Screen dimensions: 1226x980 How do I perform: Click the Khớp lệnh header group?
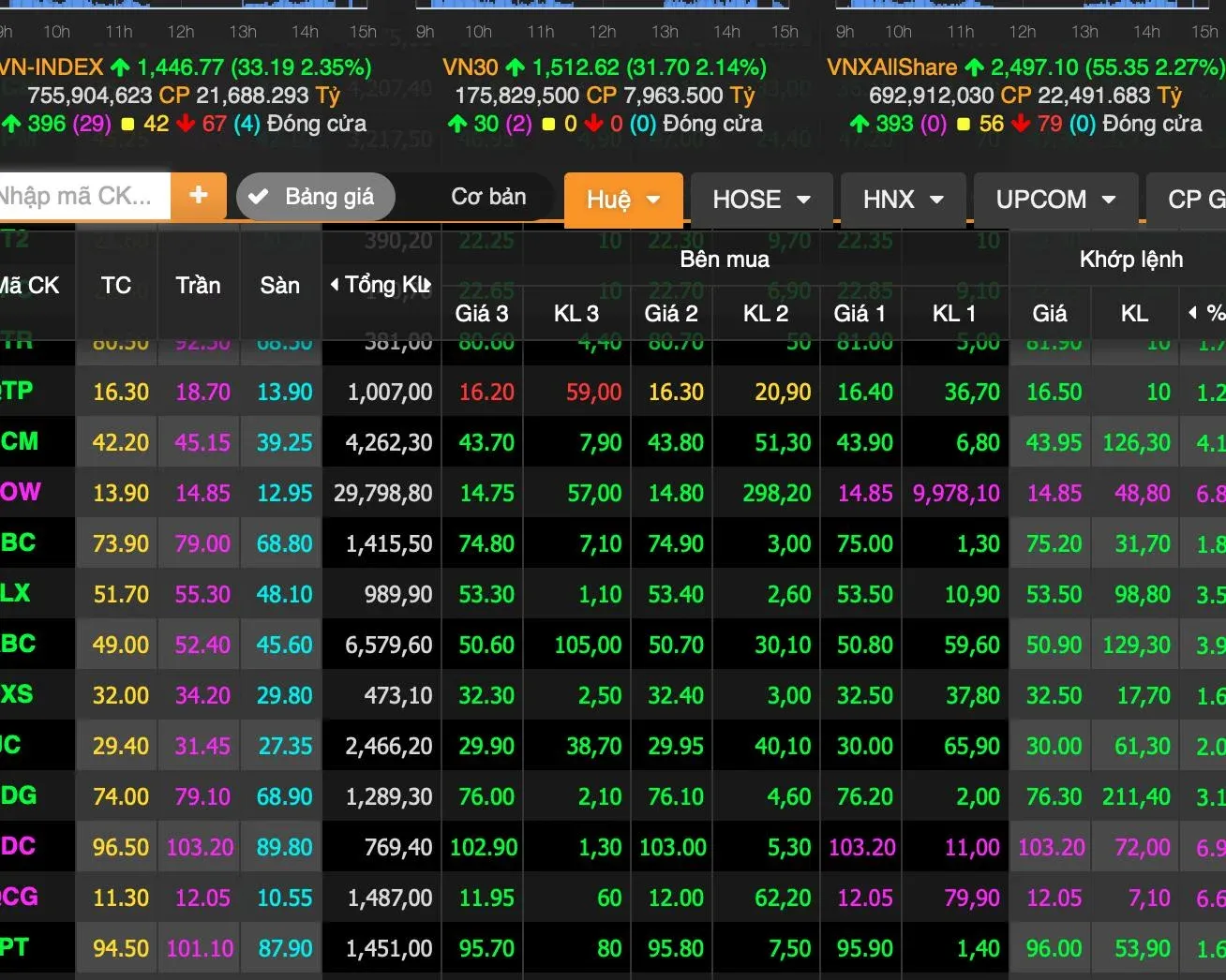[x=1130, y=260]
